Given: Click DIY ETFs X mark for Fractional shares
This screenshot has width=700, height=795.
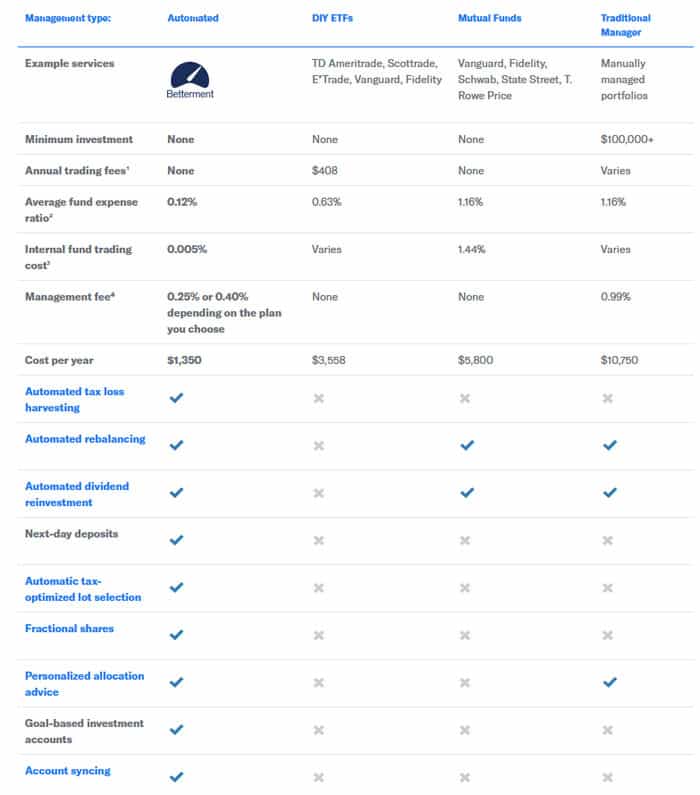Looking at the screenshot, I should click(319, 635).
